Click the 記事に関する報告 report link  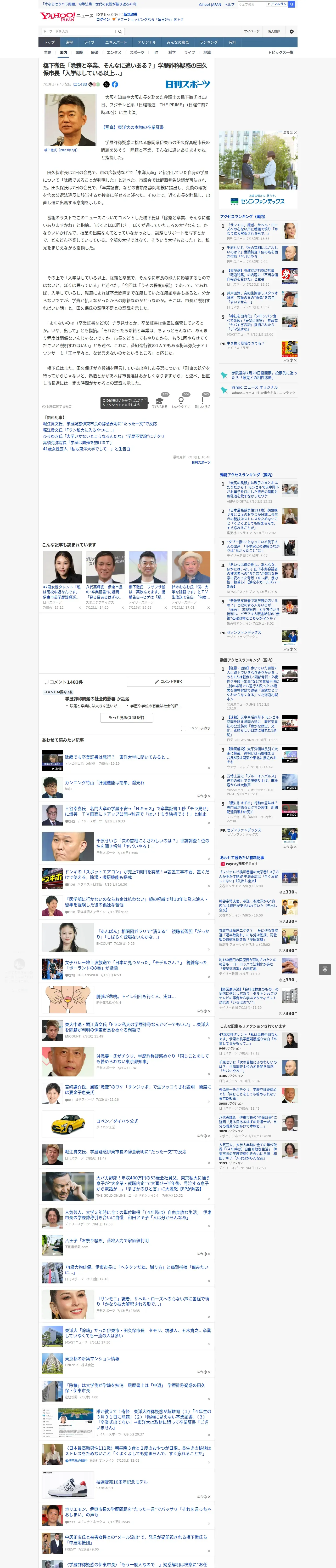click(x=57, y=406)
